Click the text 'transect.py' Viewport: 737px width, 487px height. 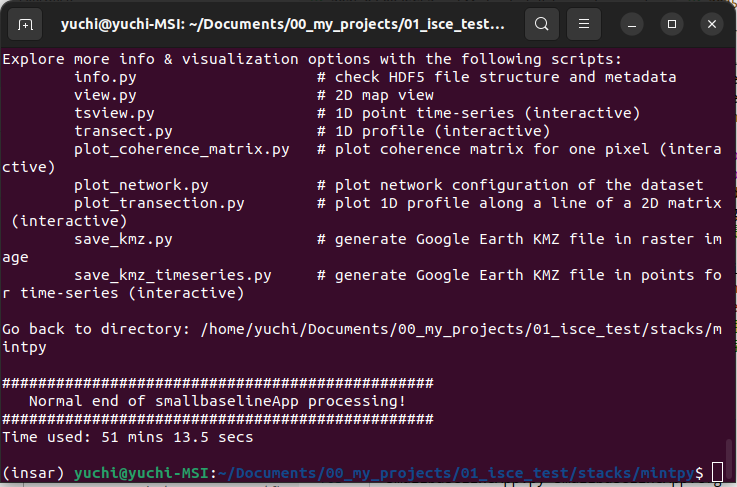(x=123, y=131)
